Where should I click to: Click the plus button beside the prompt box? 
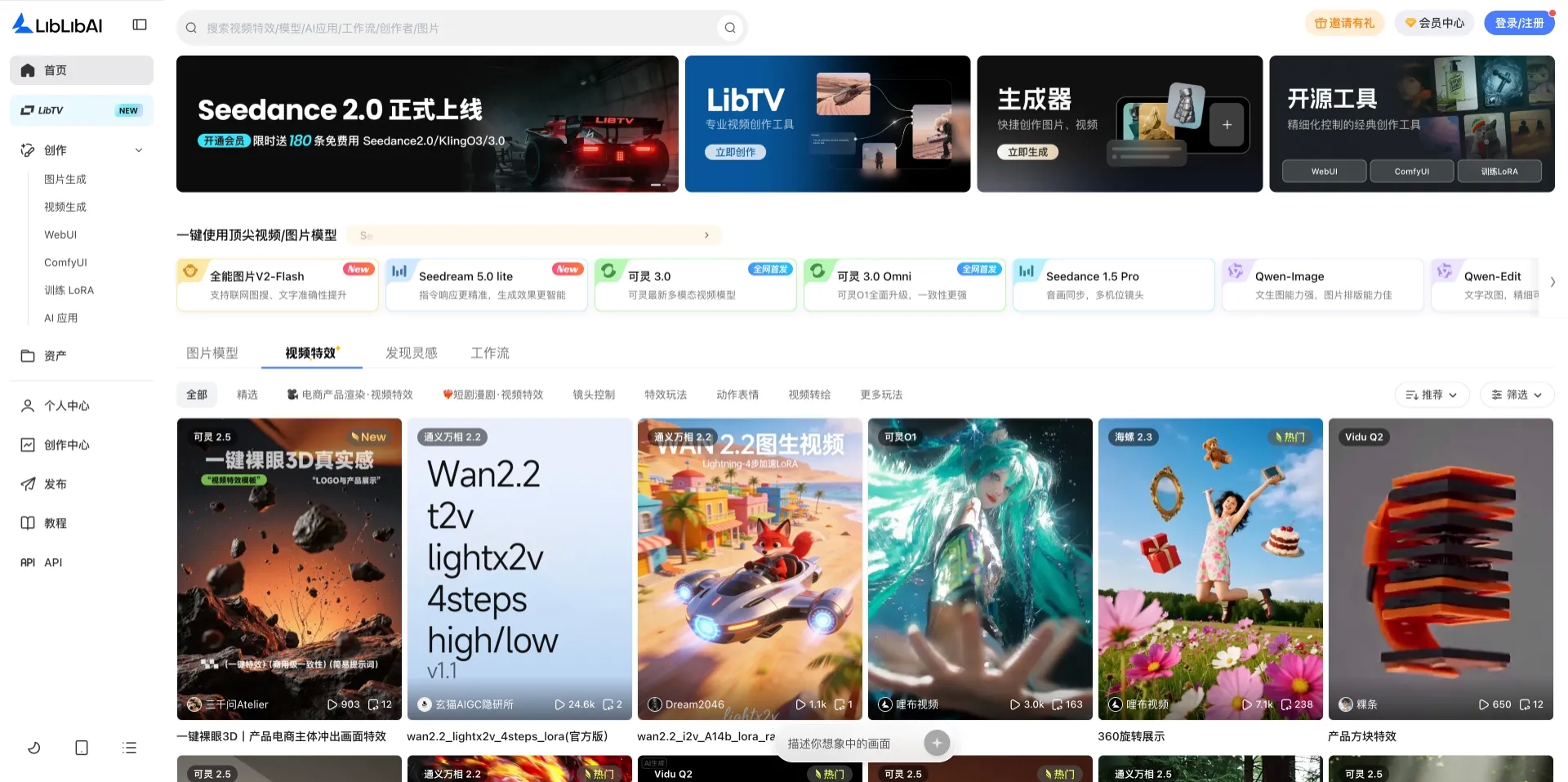[937, 743]
